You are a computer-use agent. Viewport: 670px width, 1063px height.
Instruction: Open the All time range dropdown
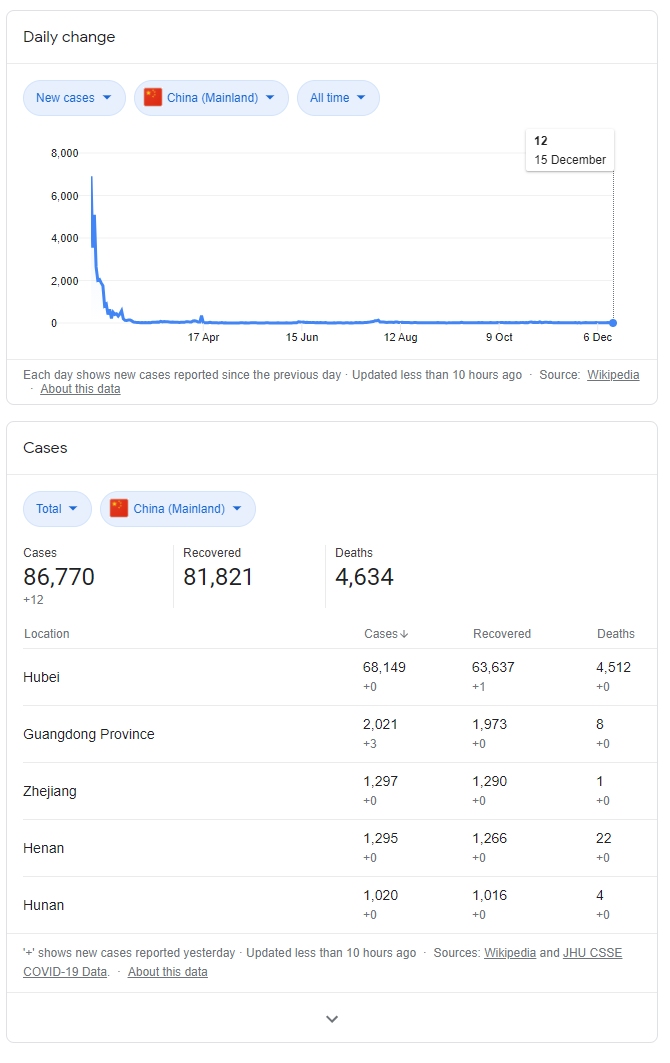point(337,98)
